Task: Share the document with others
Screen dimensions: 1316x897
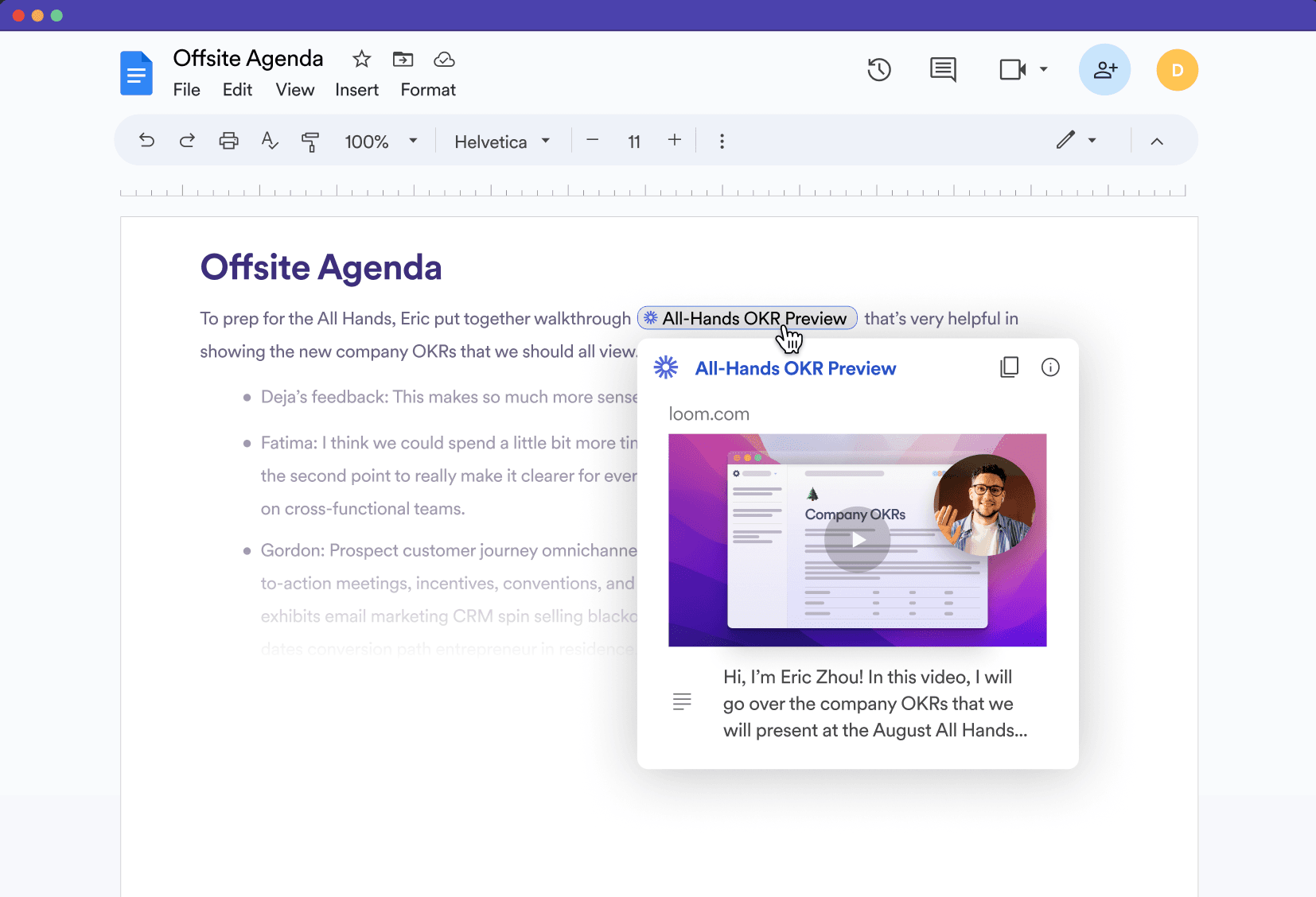Action: pyautogui.click(x=1104, y=69)
